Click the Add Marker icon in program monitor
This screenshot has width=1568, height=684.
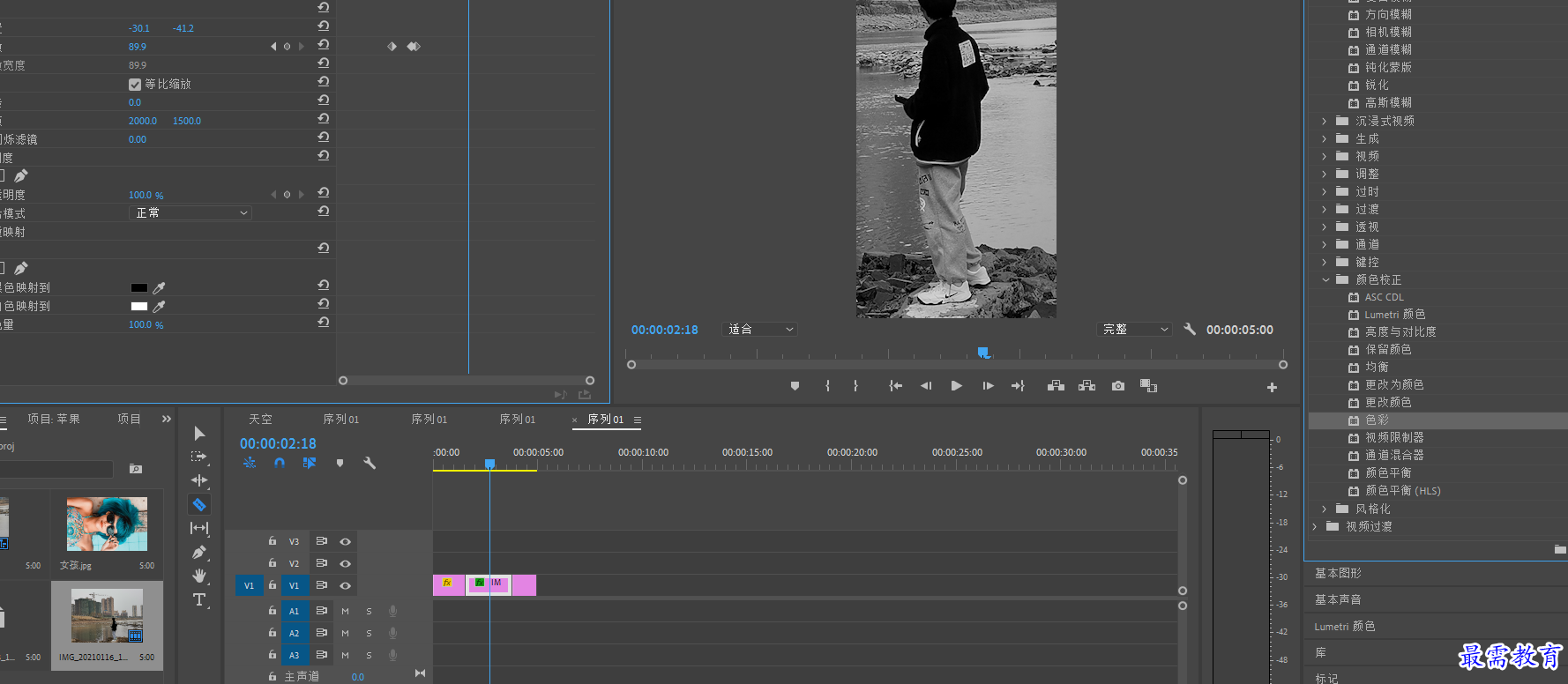pos(795,386)
